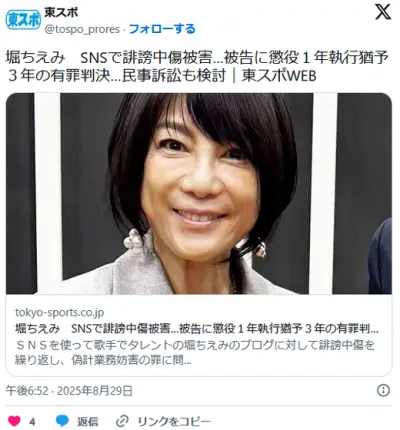Open the link card headline 堀ちえみ SNSで誹謗中傷被害
This screenshot has height=430, width=400.
197,329
